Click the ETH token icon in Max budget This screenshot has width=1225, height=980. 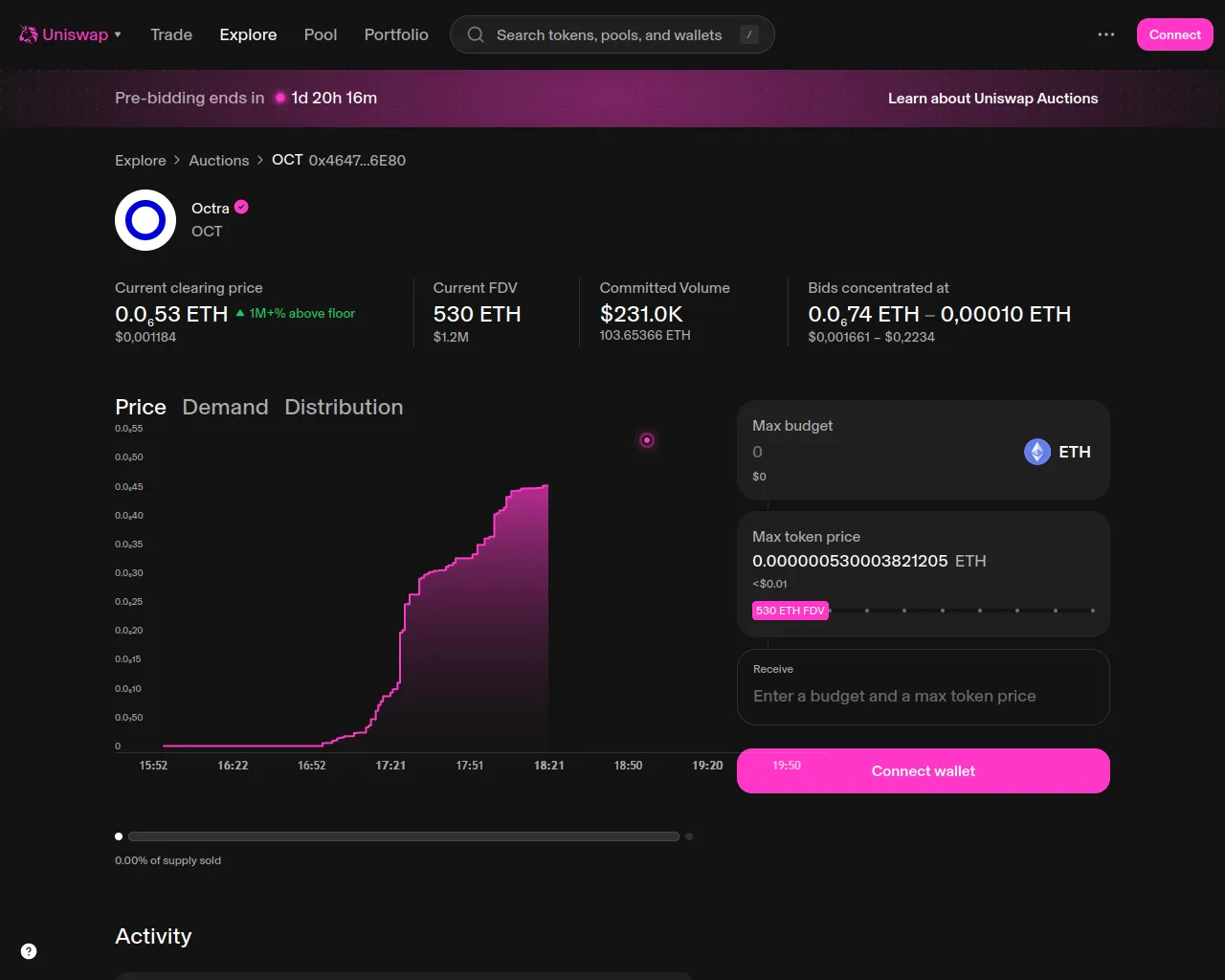click(1037, 452)
